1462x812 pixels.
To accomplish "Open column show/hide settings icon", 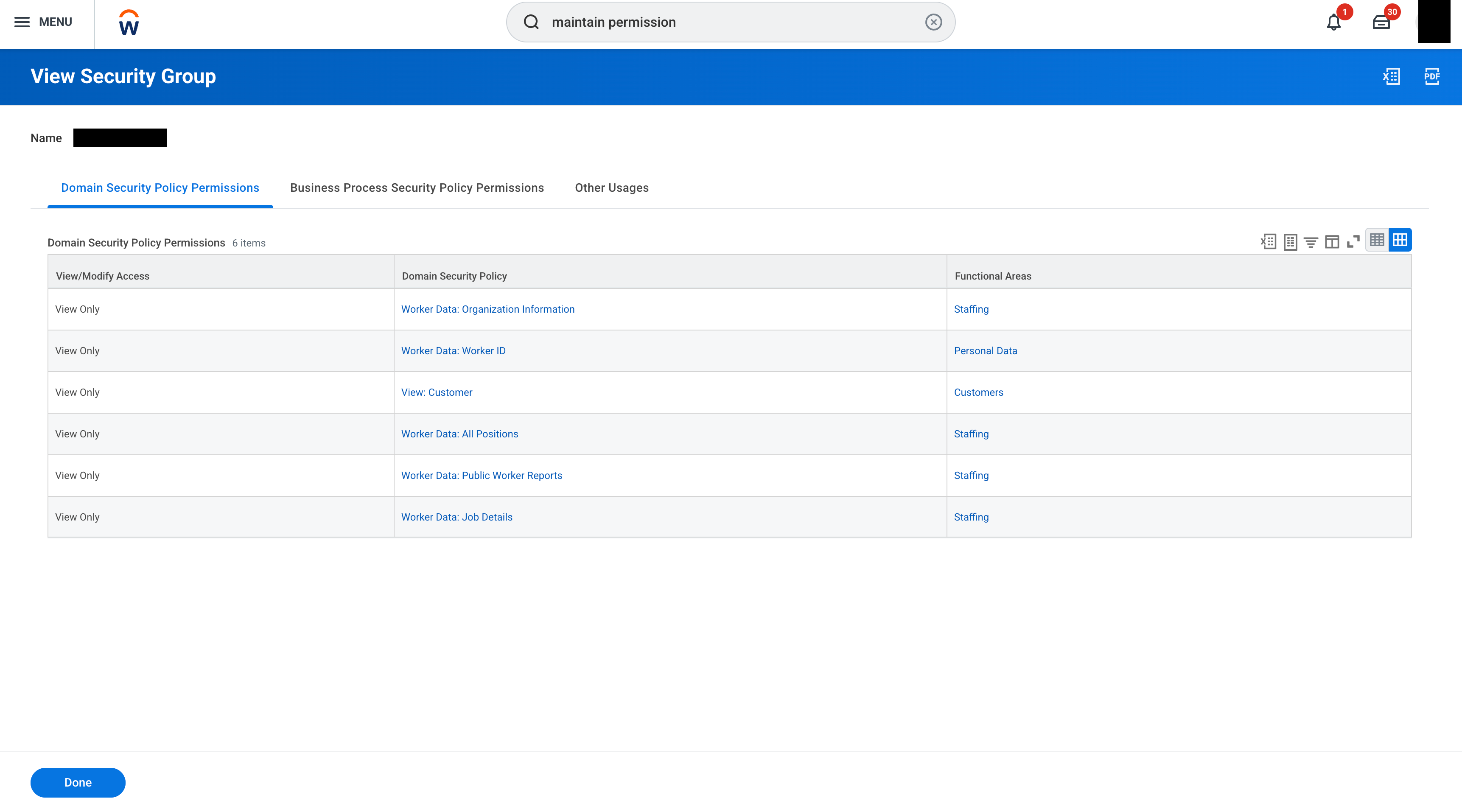I will click(1332, 242).
